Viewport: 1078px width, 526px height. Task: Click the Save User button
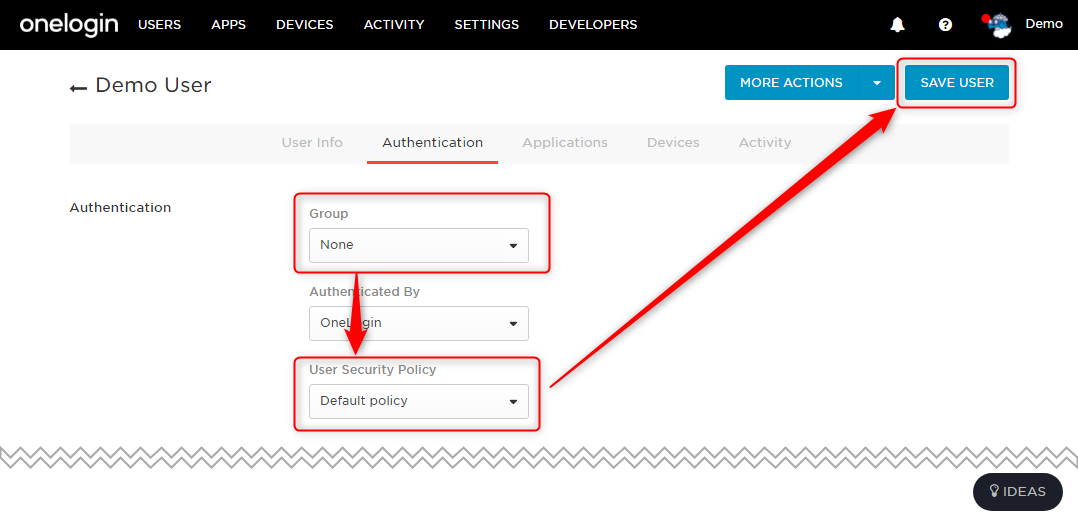point(957,83)
